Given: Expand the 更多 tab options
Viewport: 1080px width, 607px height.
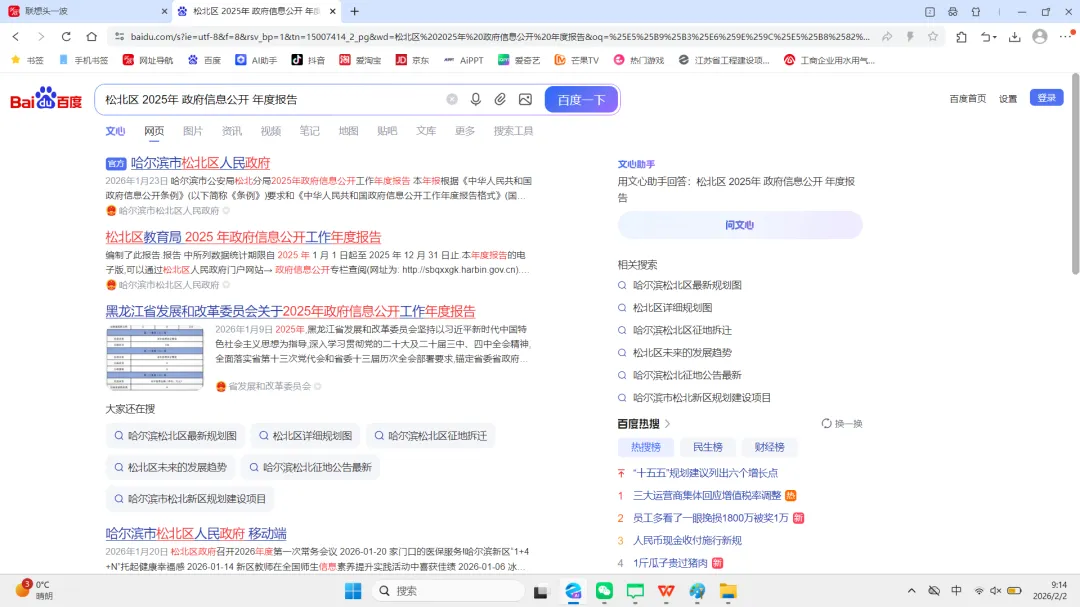Looking at the screenshot, I should tap(465, 131).
